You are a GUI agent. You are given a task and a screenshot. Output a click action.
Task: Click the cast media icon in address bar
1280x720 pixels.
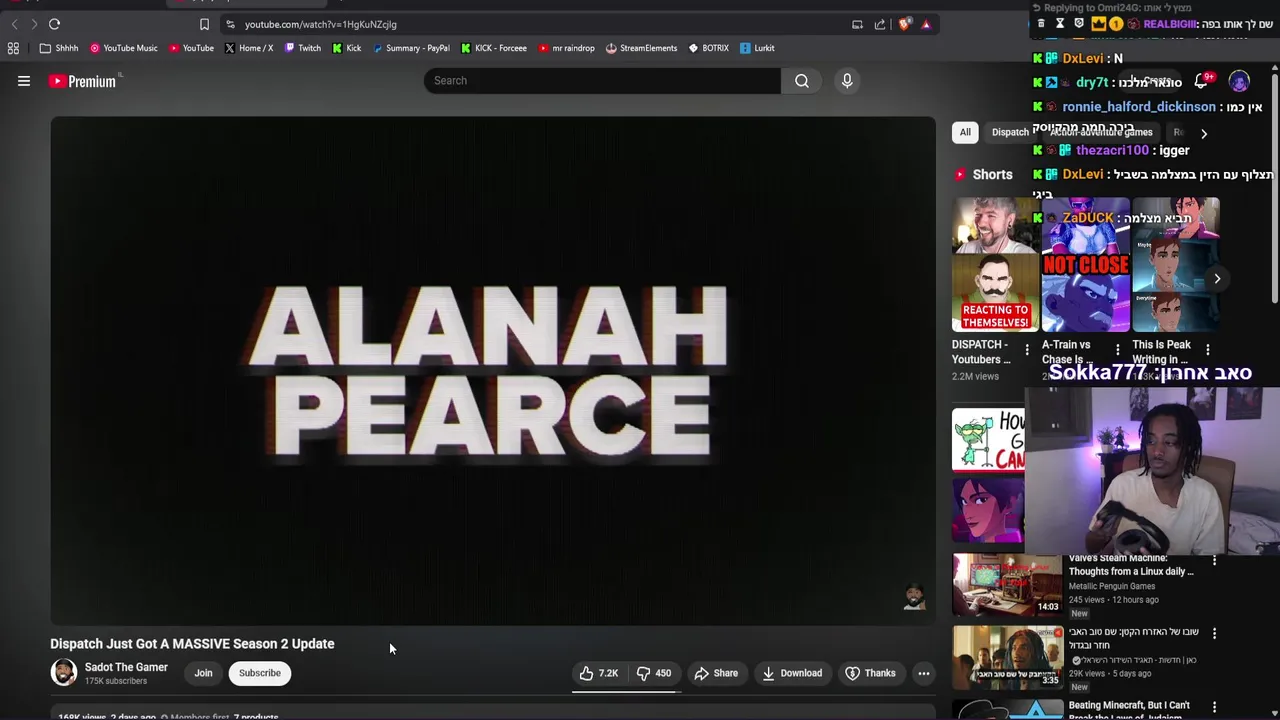pyautogui.click(x=857, y=24)
